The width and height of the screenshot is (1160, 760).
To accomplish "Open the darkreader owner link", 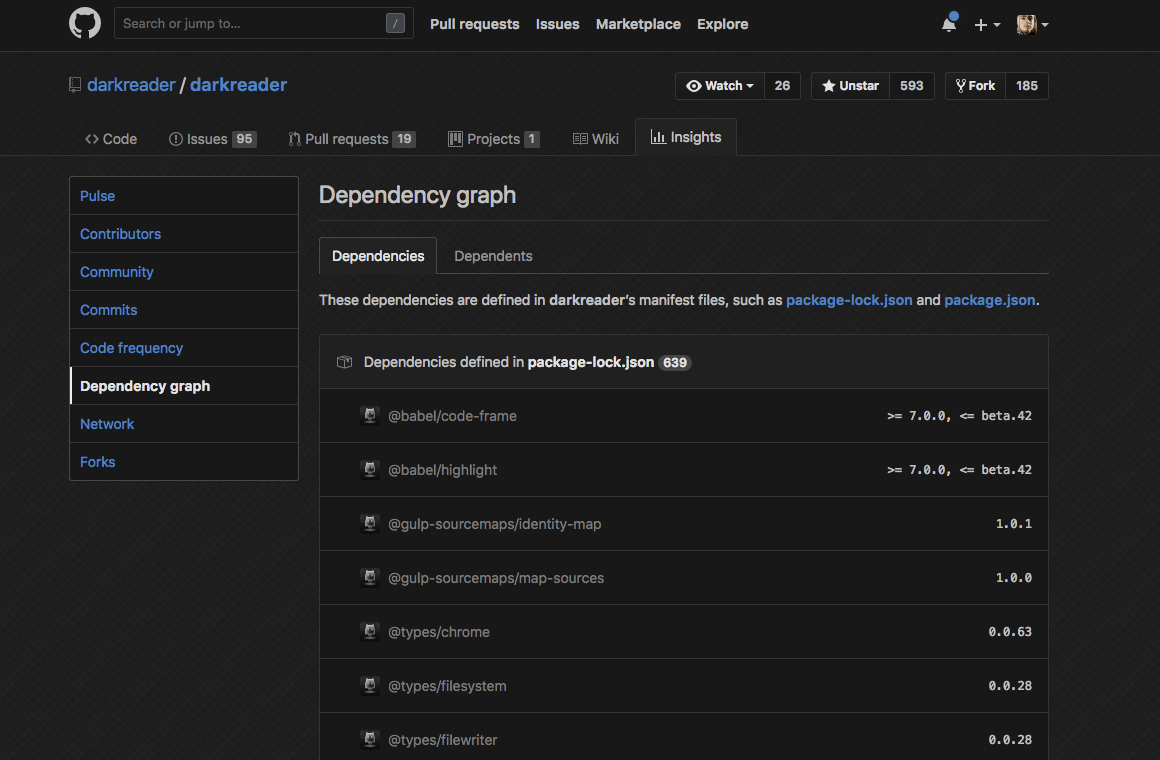I will click(131, 85).
